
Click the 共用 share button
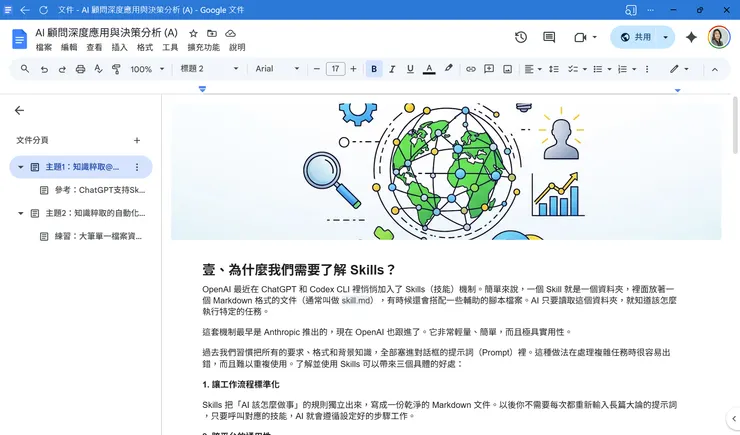click(x=635, y=37)
